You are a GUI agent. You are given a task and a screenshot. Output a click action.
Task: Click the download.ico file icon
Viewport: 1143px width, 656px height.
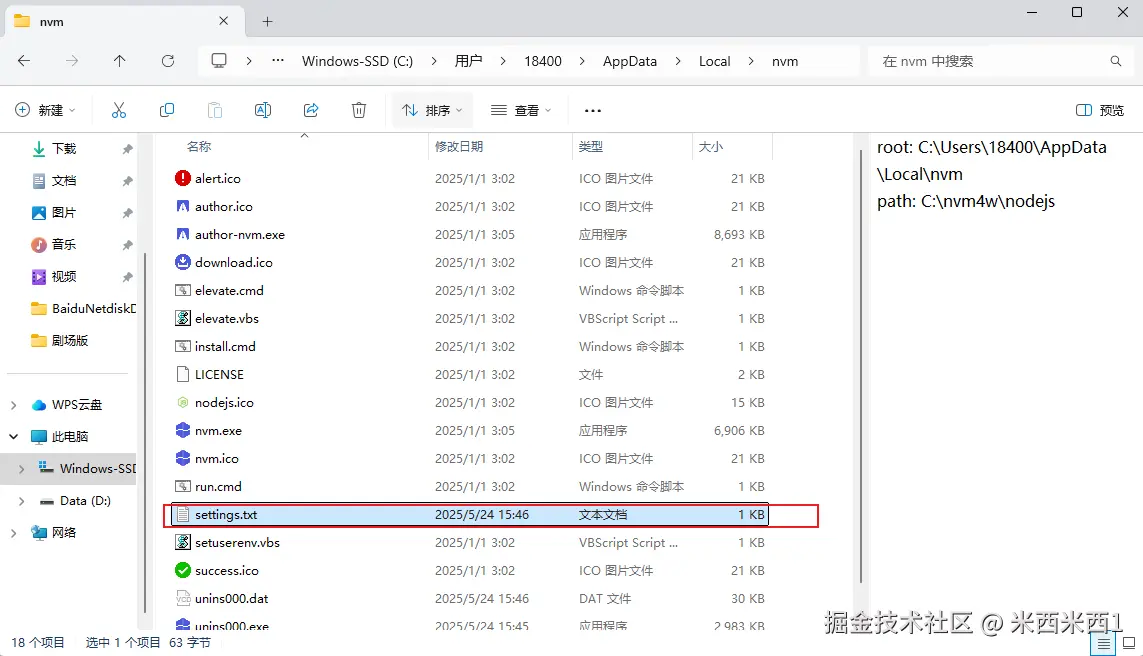point(183,262)
